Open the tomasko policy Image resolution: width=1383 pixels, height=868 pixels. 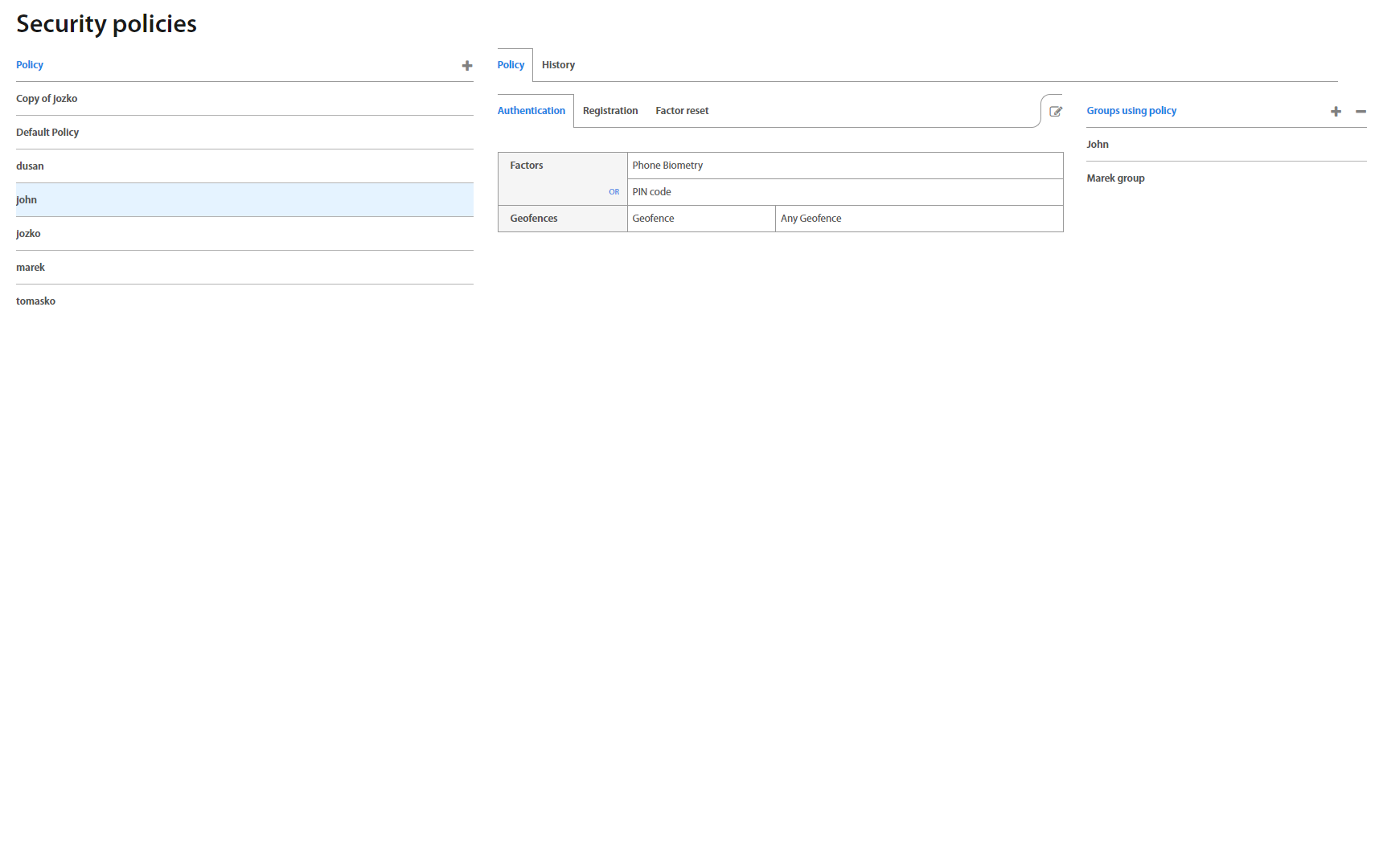click(x=35, y=301)
